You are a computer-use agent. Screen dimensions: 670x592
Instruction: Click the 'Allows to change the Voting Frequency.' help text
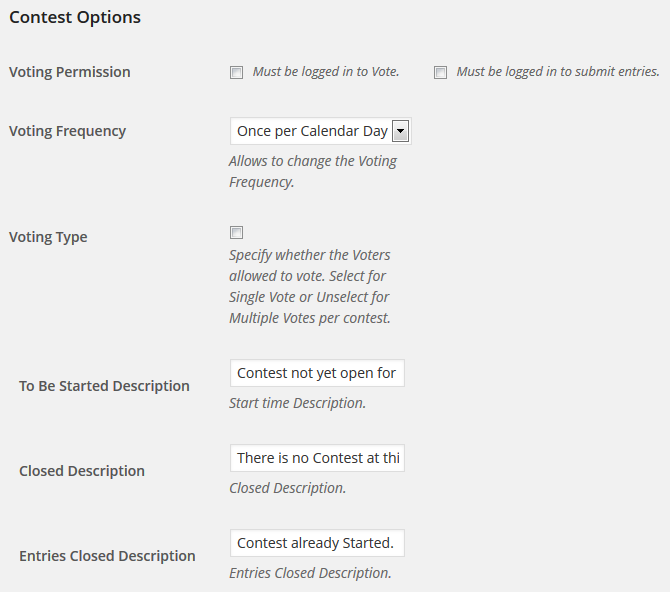point(313,171)
